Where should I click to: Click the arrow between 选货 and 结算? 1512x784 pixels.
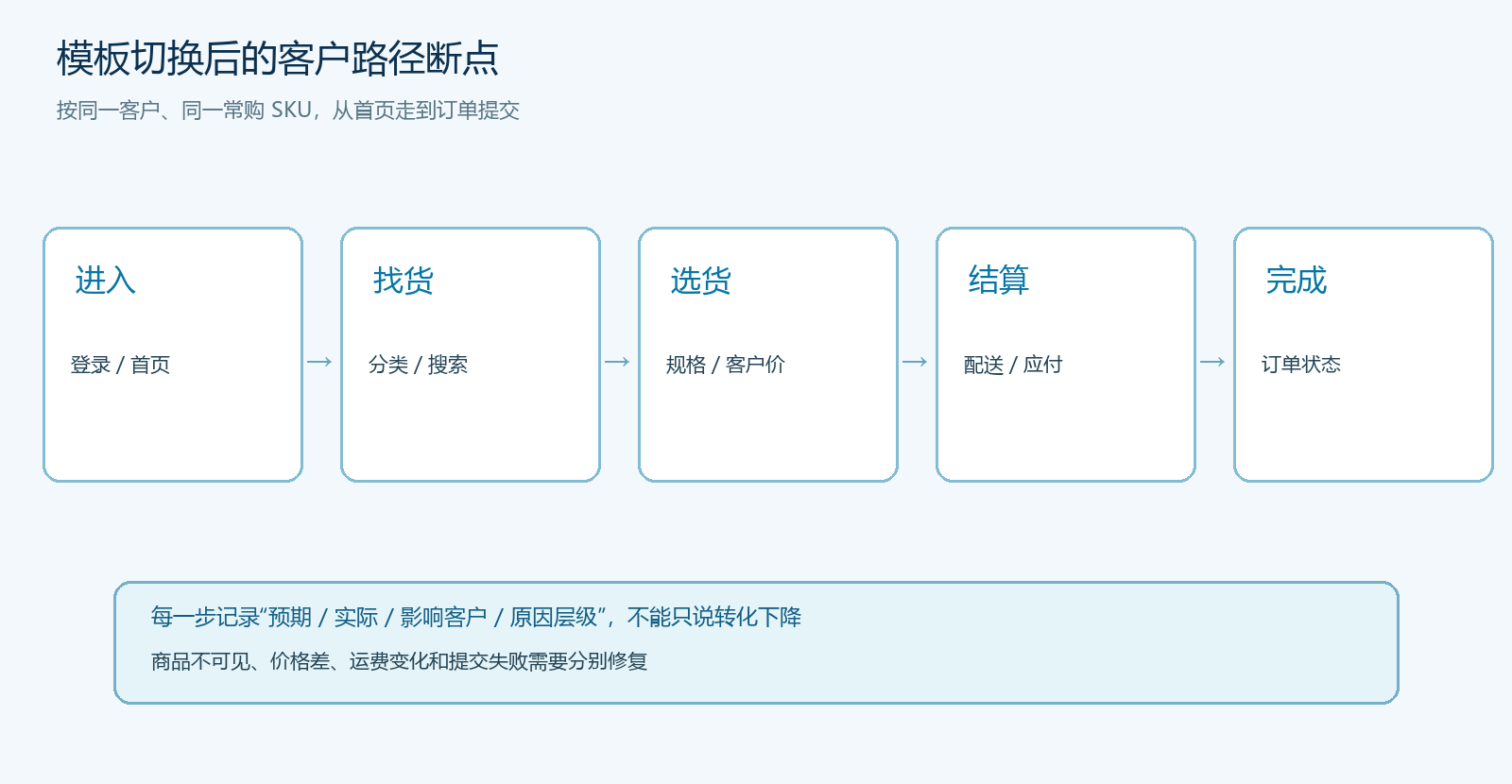(915, 362)
